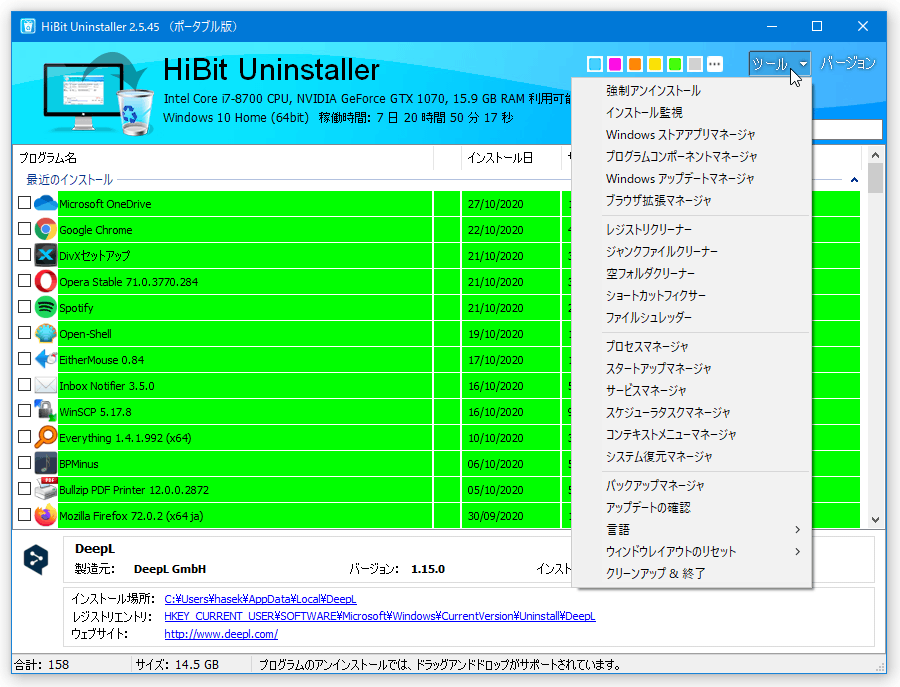Click the EitherMouse icon
Screen dimensions: 900x687
point(45,359)
